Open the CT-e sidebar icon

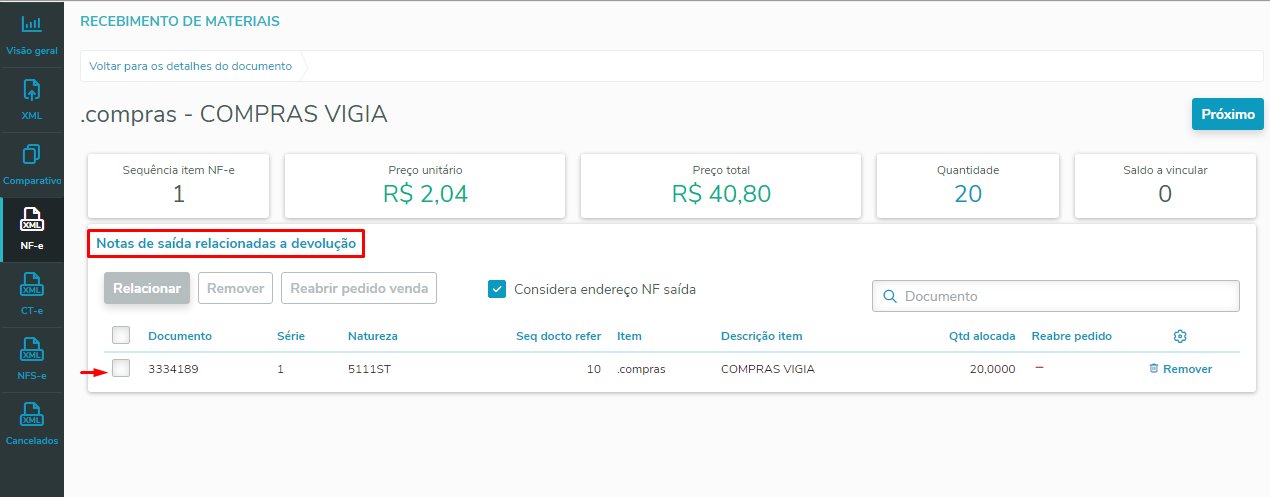tap(32, 286)
